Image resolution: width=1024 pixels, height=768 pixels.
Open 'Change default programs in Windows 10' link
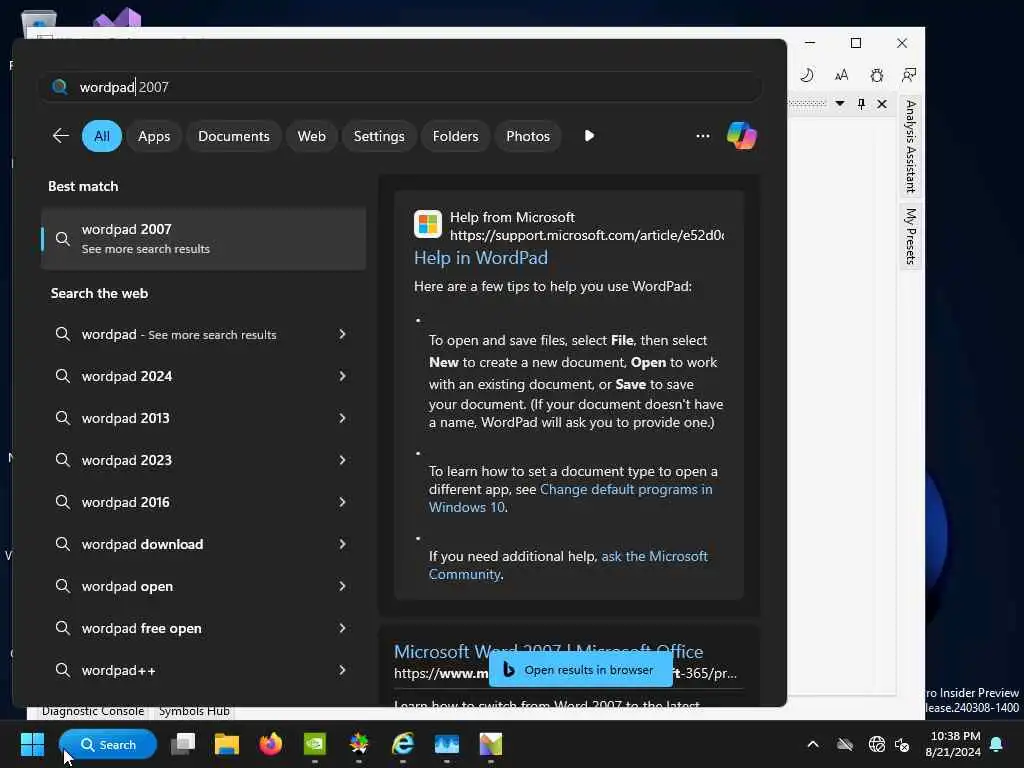[571, 498]
